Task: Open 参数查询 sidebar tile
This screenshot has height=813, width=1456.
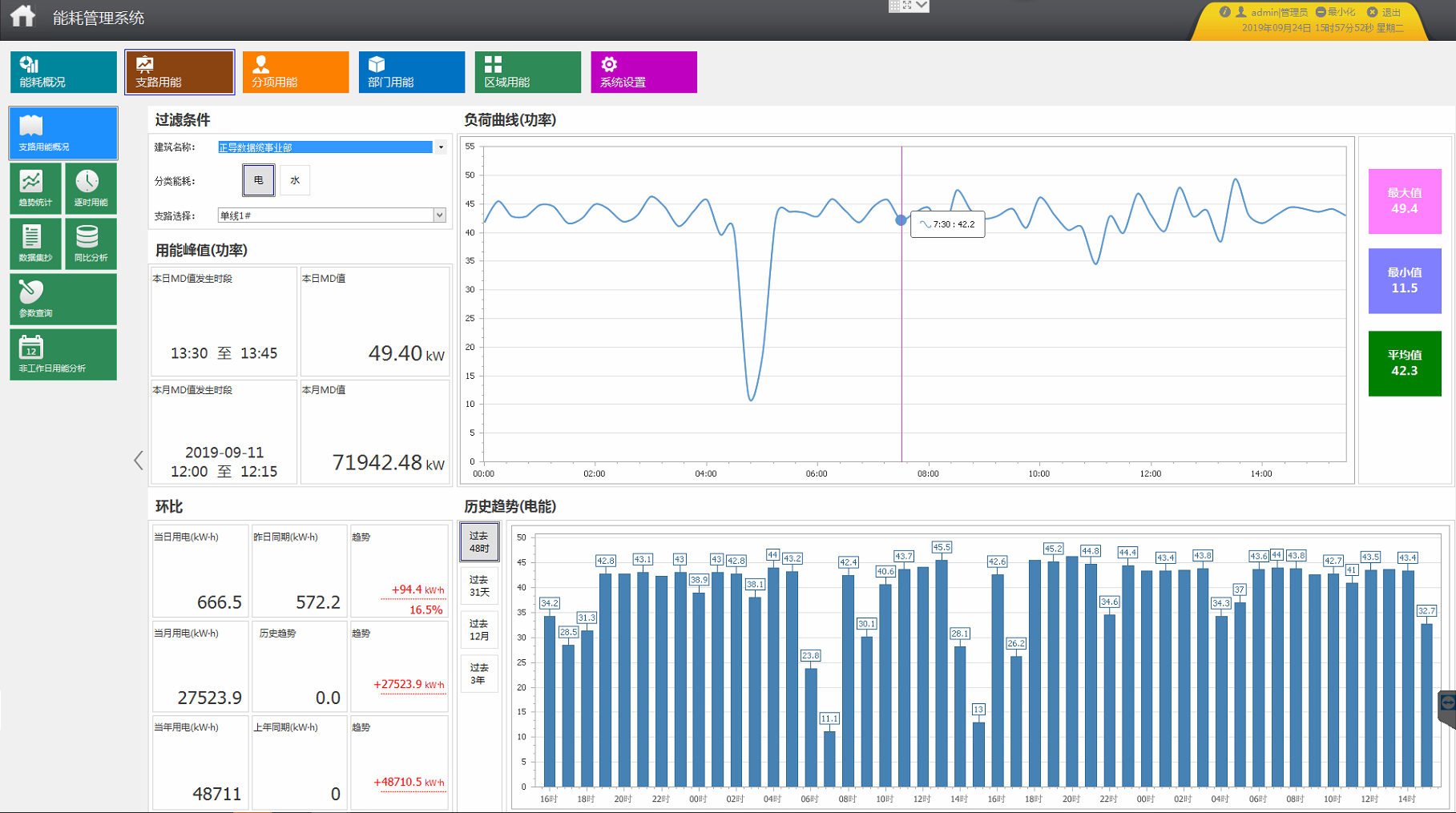Action: [63, 299]
